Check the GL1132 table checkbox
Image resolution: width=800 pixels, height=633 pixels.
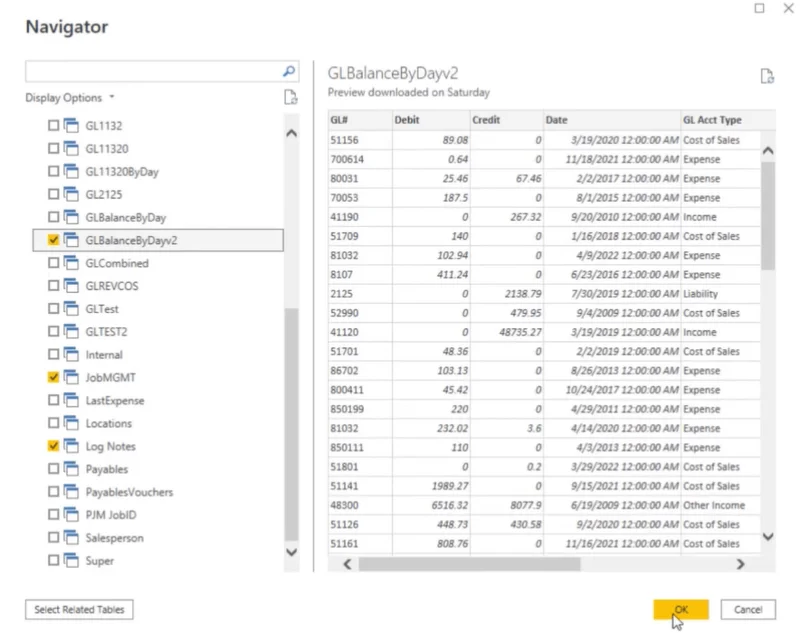(x=53, y=125)
